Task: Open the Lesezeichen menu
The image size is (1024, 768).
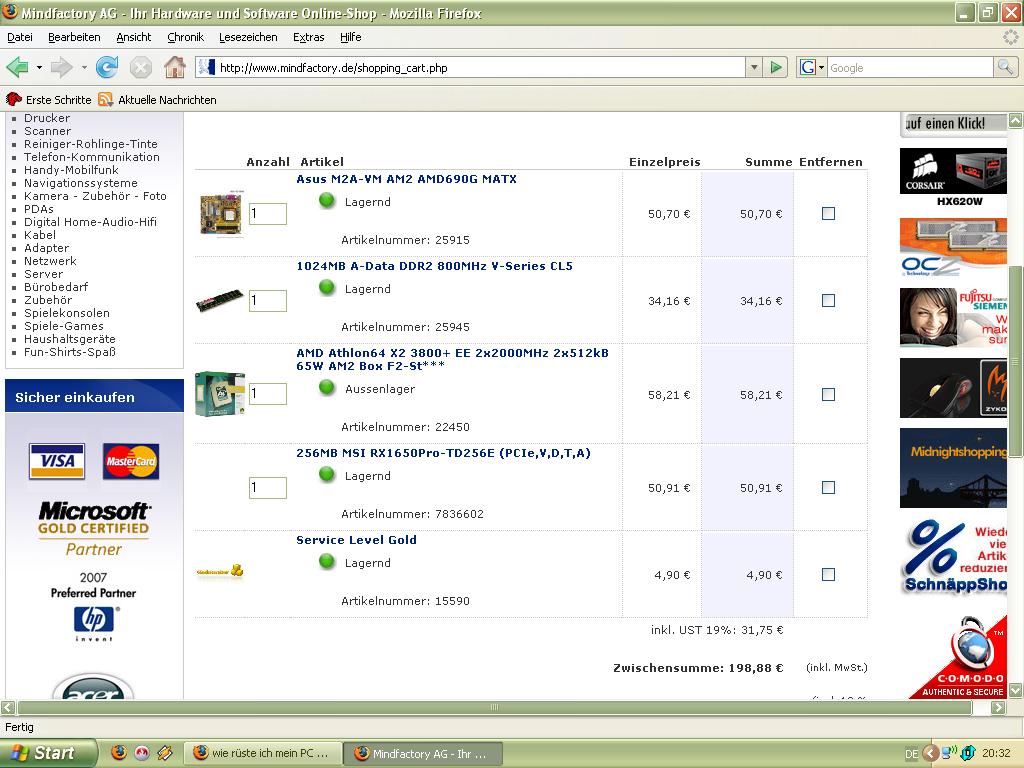Action: [x=248, y=37]
